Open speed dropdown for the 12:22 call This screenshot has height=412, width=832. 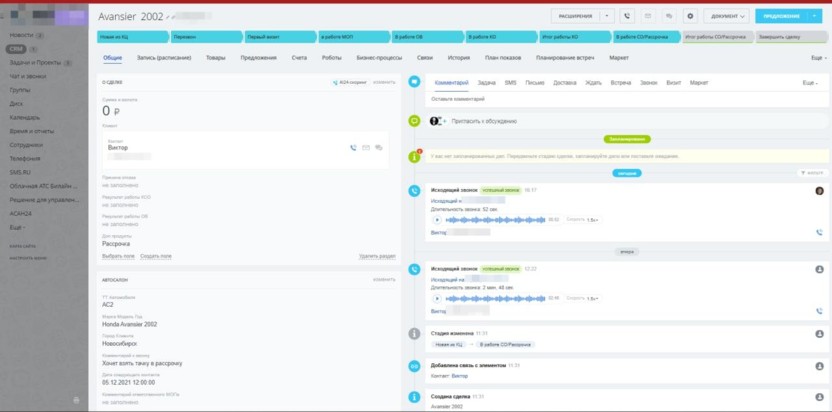[x=592, y=298]
